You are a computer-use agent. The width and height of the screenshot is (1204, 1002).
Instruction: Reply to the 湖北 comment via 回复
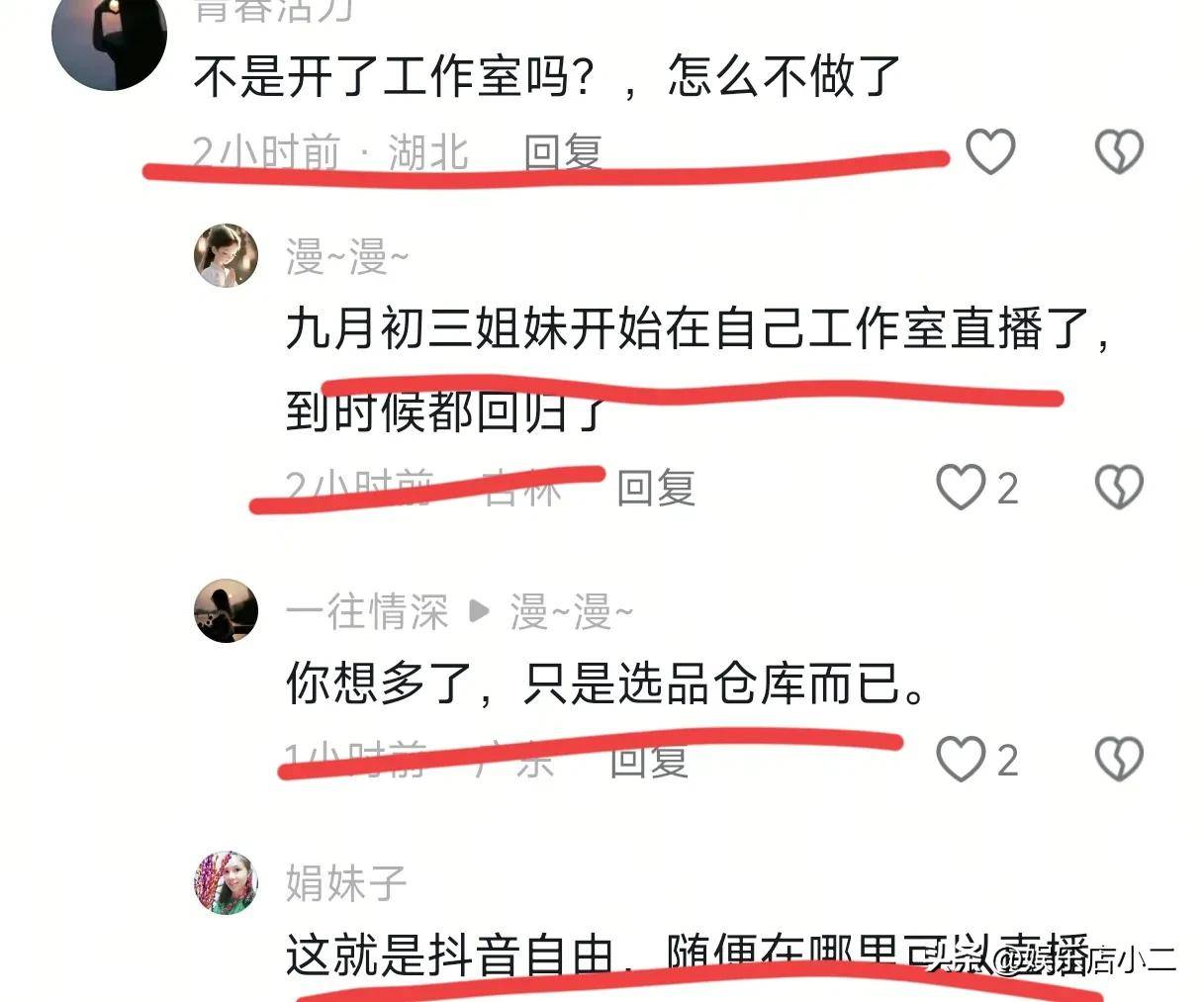563,152
